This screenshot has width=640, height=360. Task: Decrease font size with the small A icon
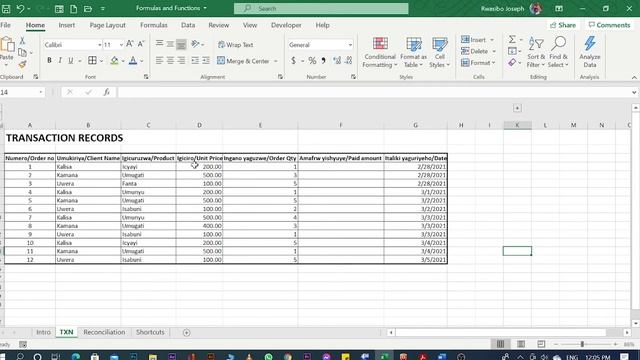(141, 44)
